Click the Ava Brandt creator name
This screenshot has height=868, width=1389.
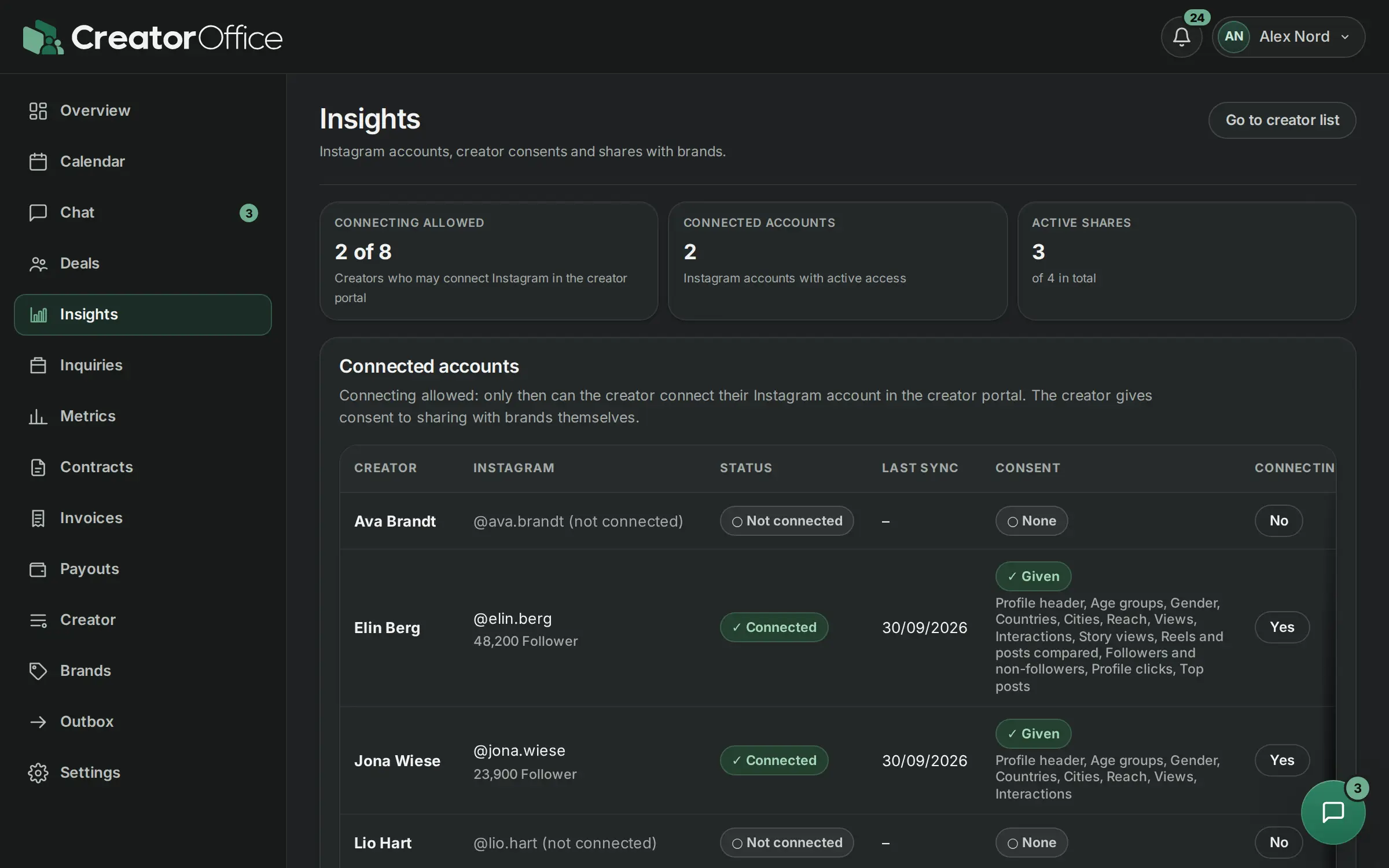[395, 521]
